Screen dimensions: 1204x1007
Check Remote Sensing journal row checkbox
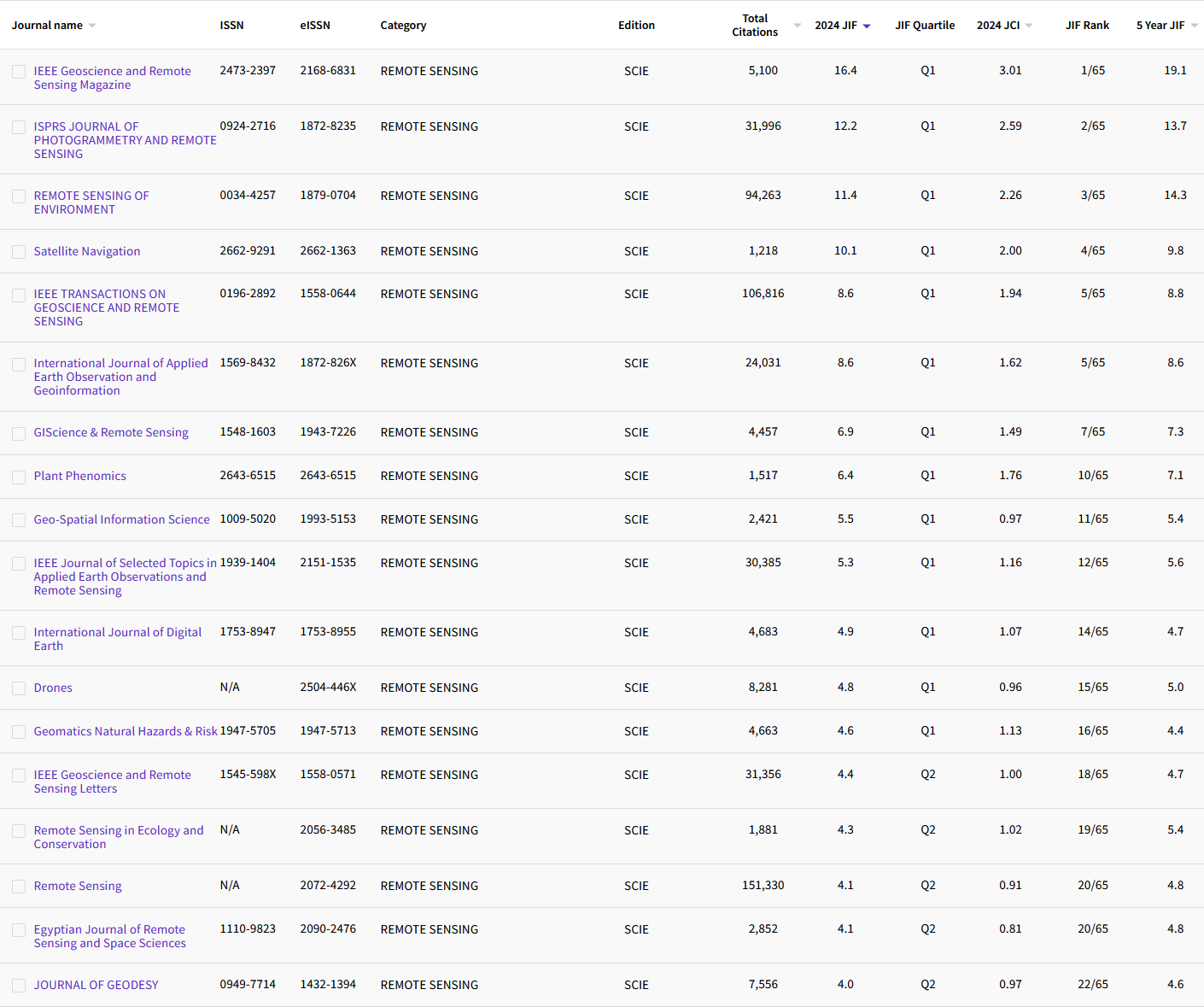click(x=19, y=887)
